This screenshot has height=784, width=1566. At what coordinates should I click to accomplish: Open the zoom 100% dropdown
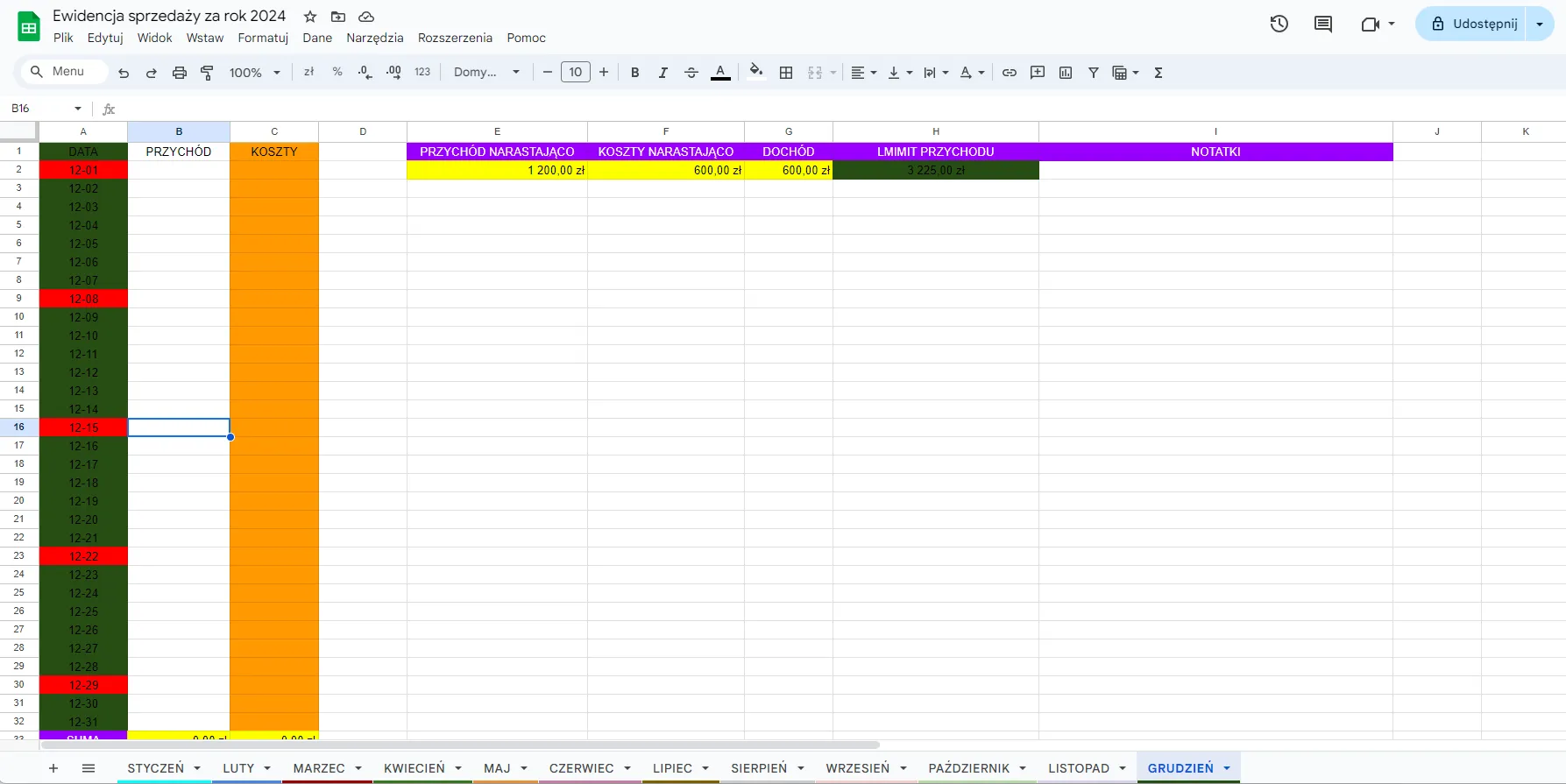click(254, 73)
